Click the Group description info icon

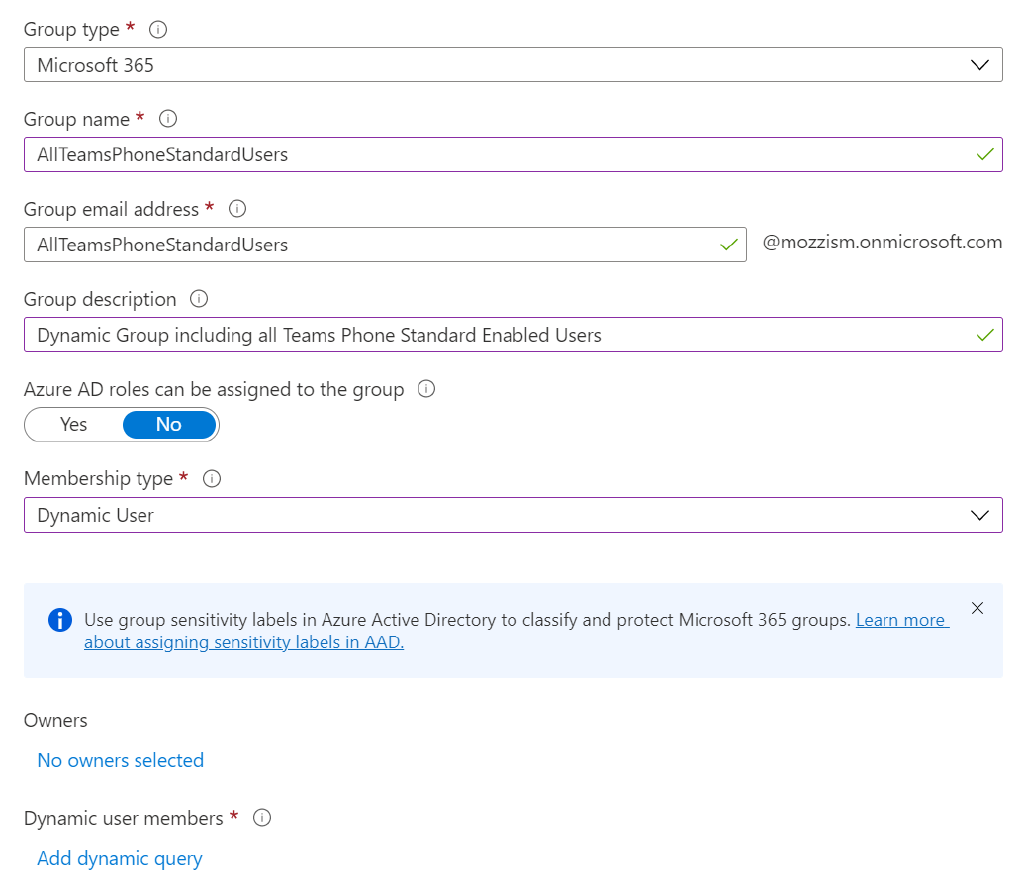click(x=197, y=299)
